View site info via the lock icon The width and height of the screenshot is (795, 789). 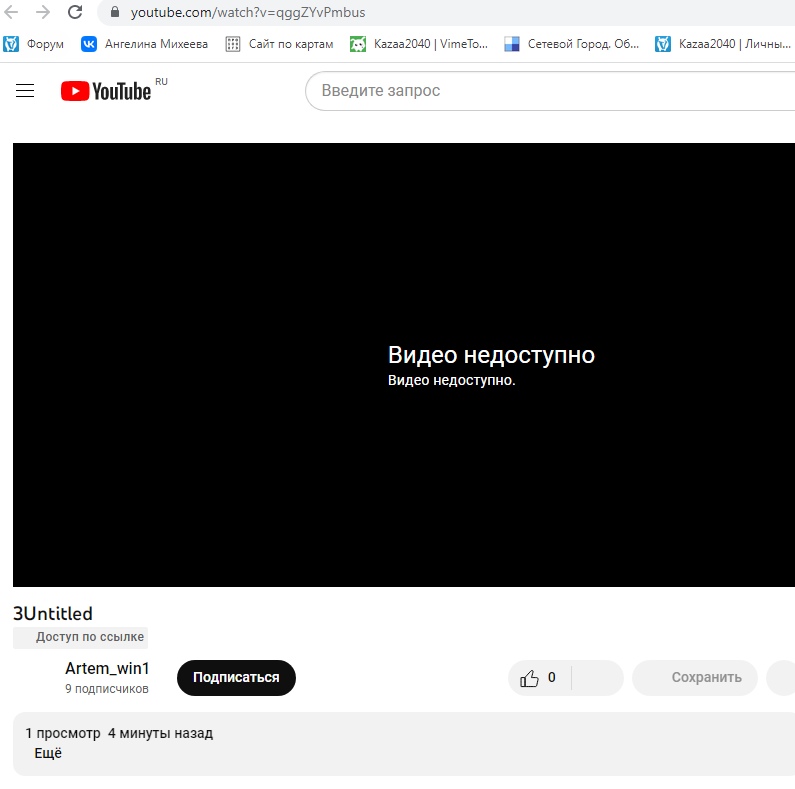tap(114, 13)
